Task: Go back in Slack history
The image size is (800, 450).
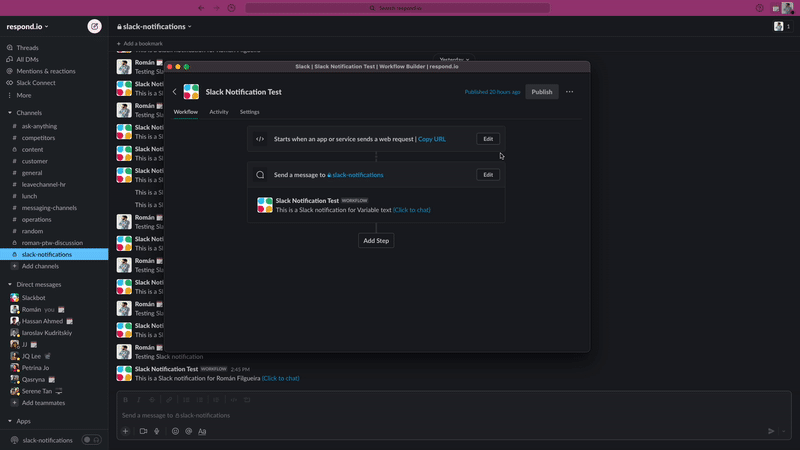Action: (x=201, y=8)
